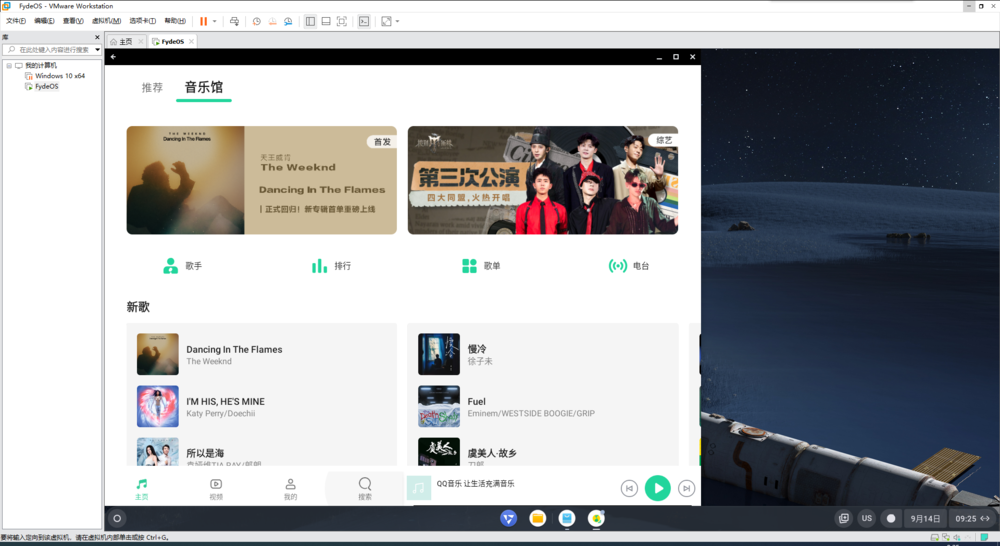Click the 虞美人·故乡 song title
The image size is (1000, 546).
(x=492, y=453)
